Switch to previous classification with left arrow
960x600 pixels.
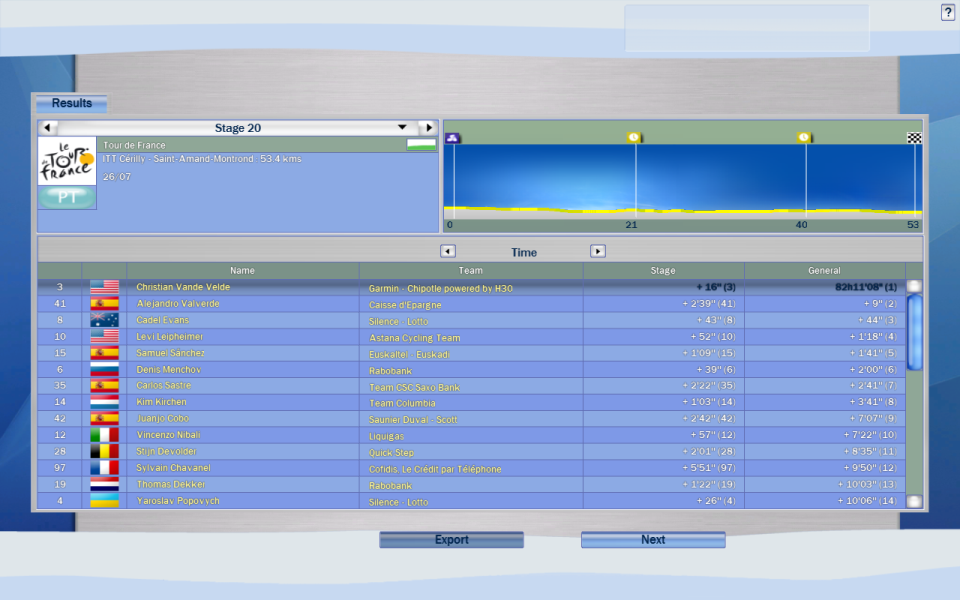pos(448,252)
